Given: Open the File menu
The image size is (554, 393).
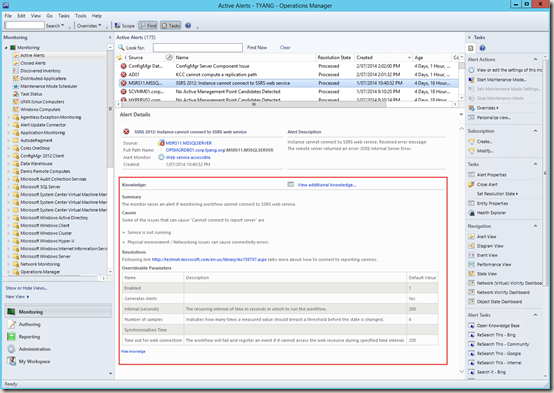Looking at the screenshot, I should [8, 16].
